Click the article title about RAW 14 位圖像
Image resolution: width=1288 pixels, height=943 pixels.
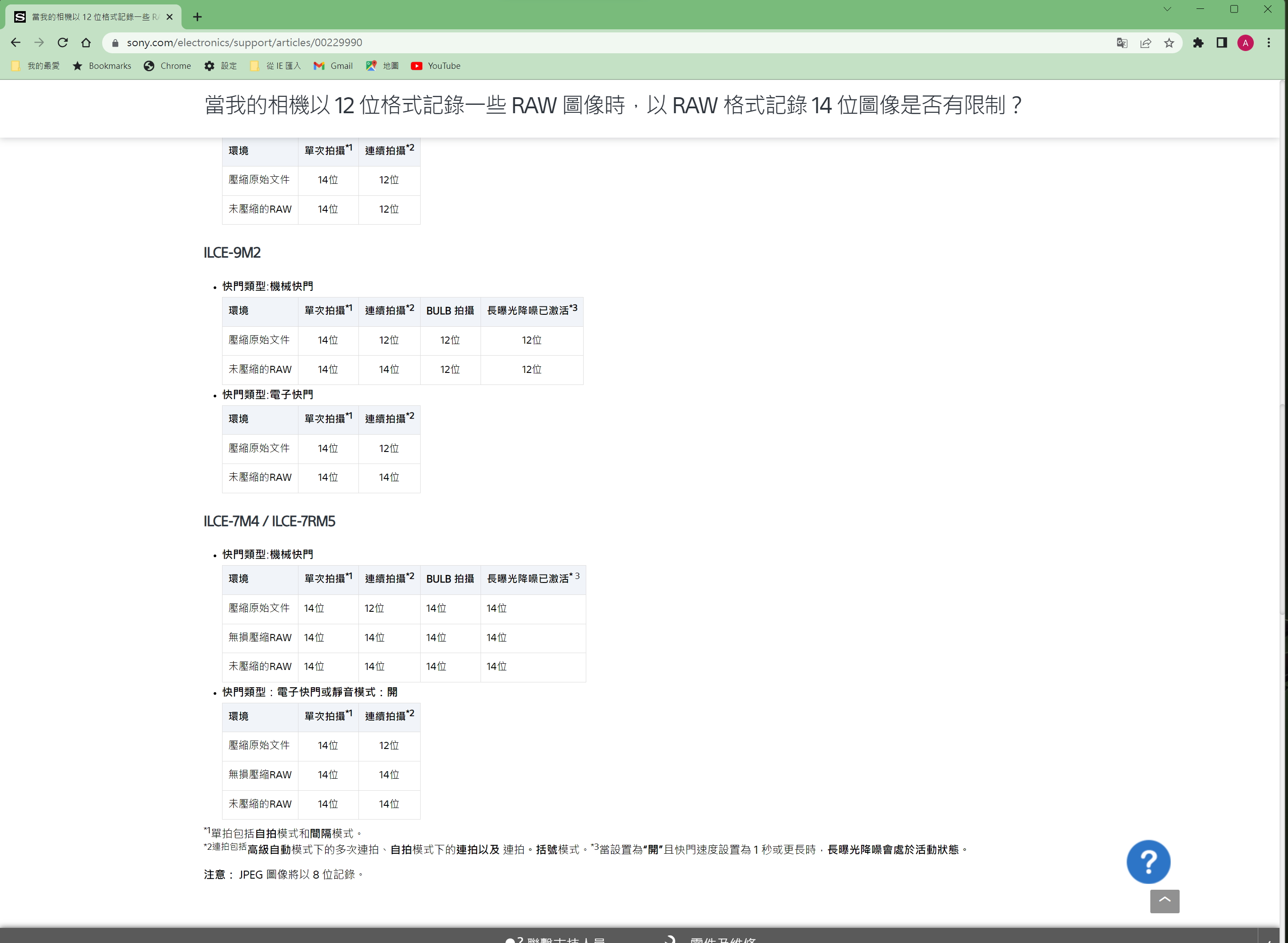pyautogui.click(x=613, y=105)
